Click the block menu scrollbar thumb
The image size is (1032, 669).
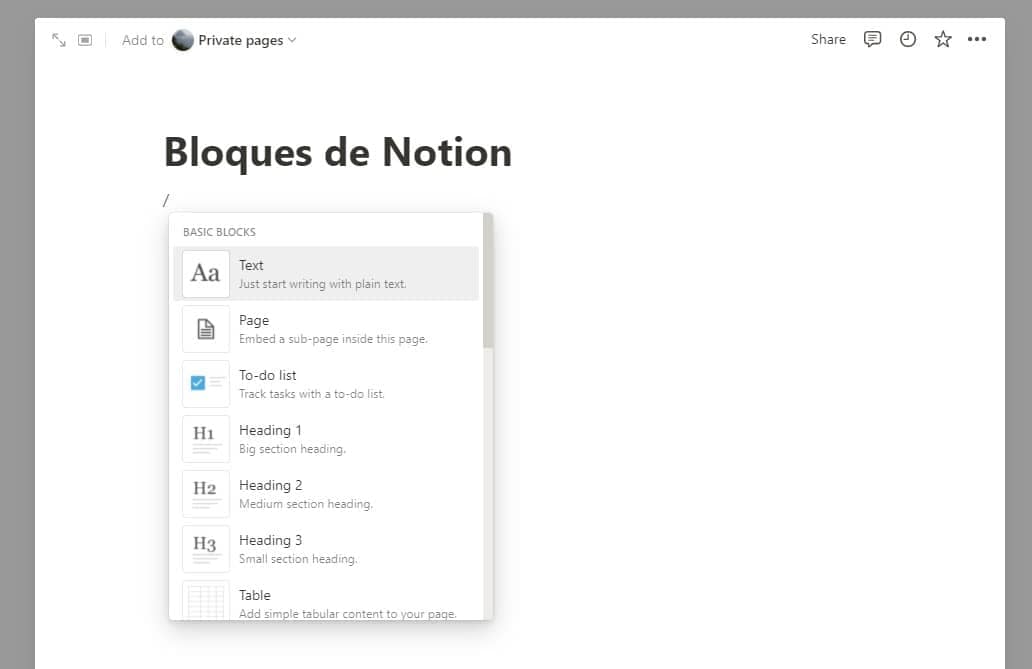488,281
